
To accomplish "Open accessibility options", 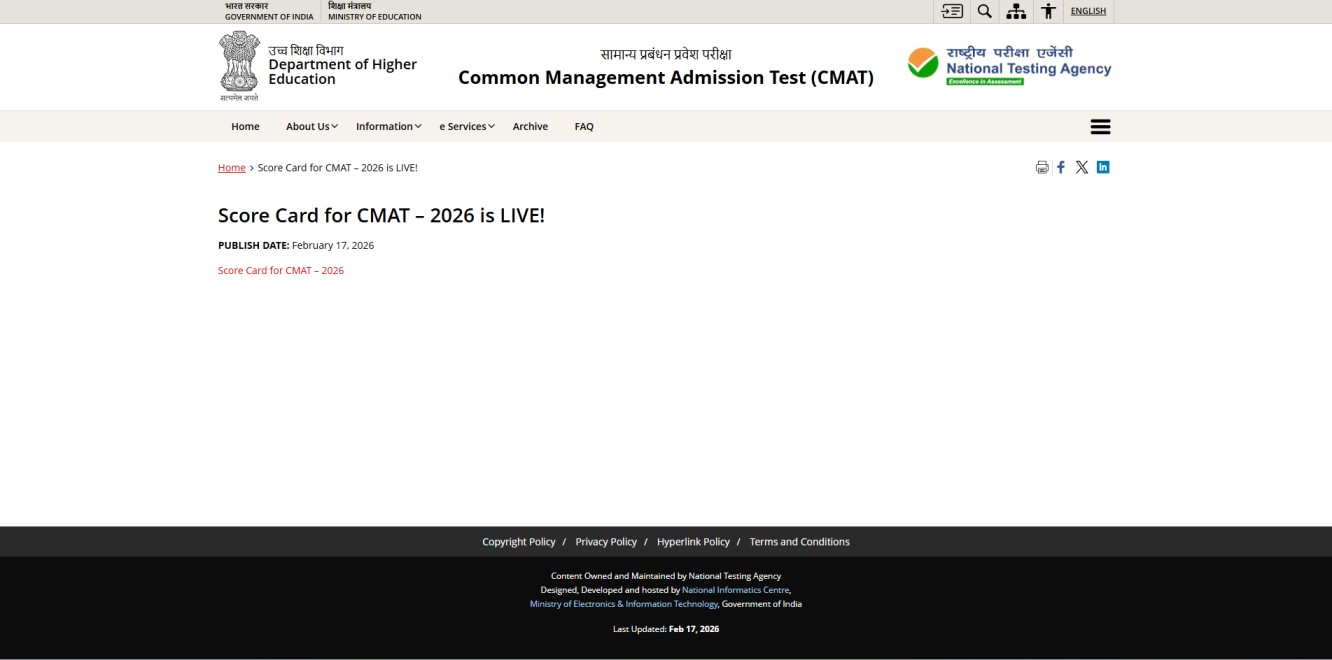I will (x=1048, y=11).
